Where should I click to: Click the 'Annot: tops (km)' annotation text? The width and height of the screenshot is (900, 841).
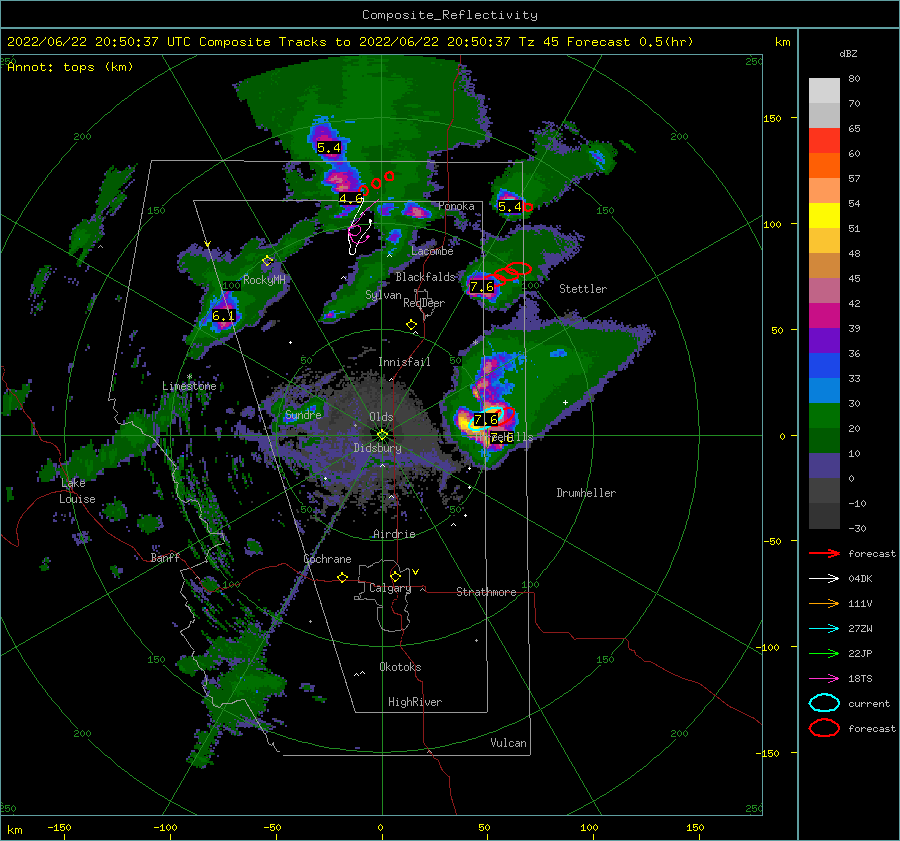(70, 67)
